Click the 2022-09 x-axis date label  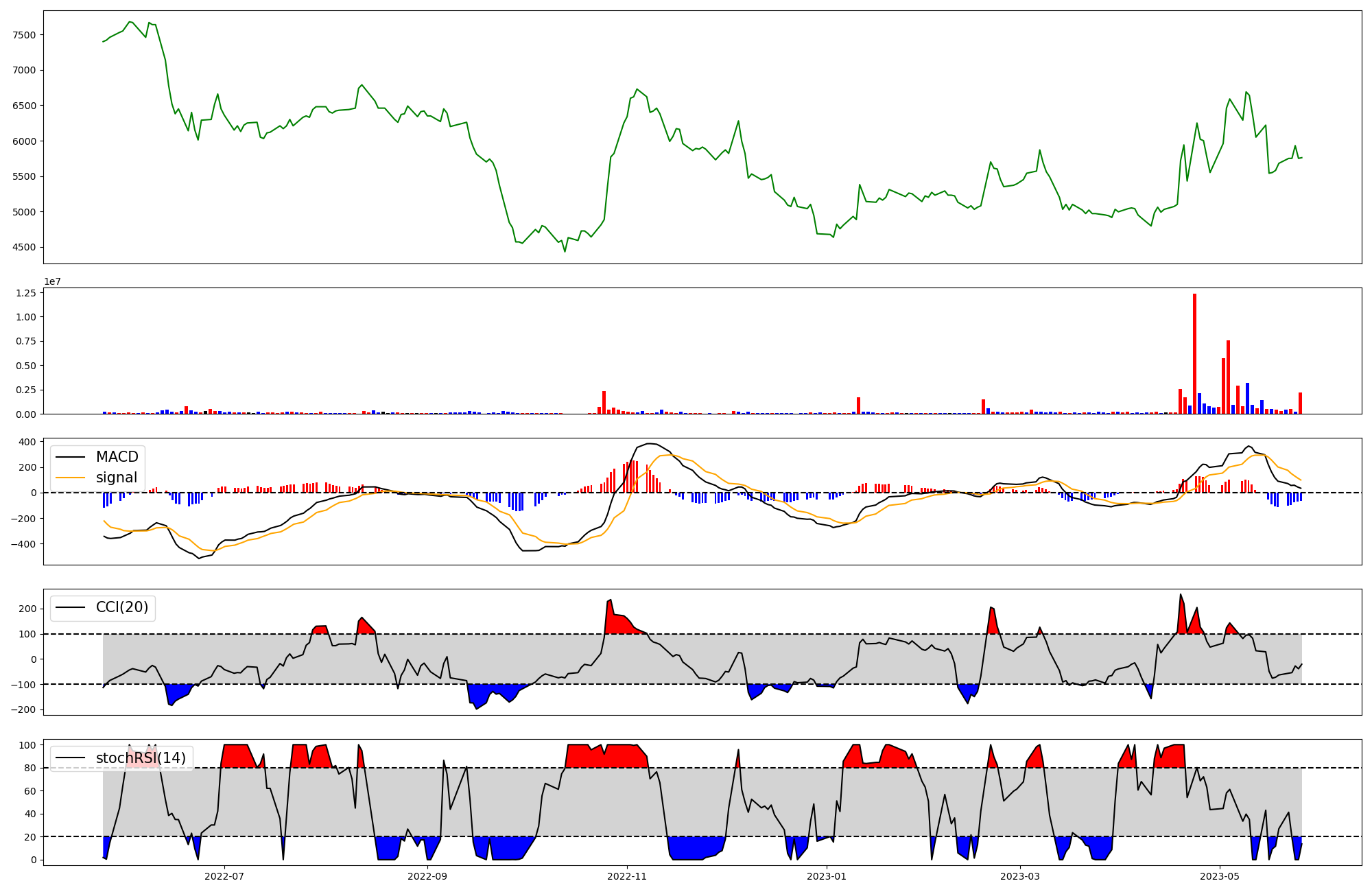pyautogui.click(x=427, y=876)
